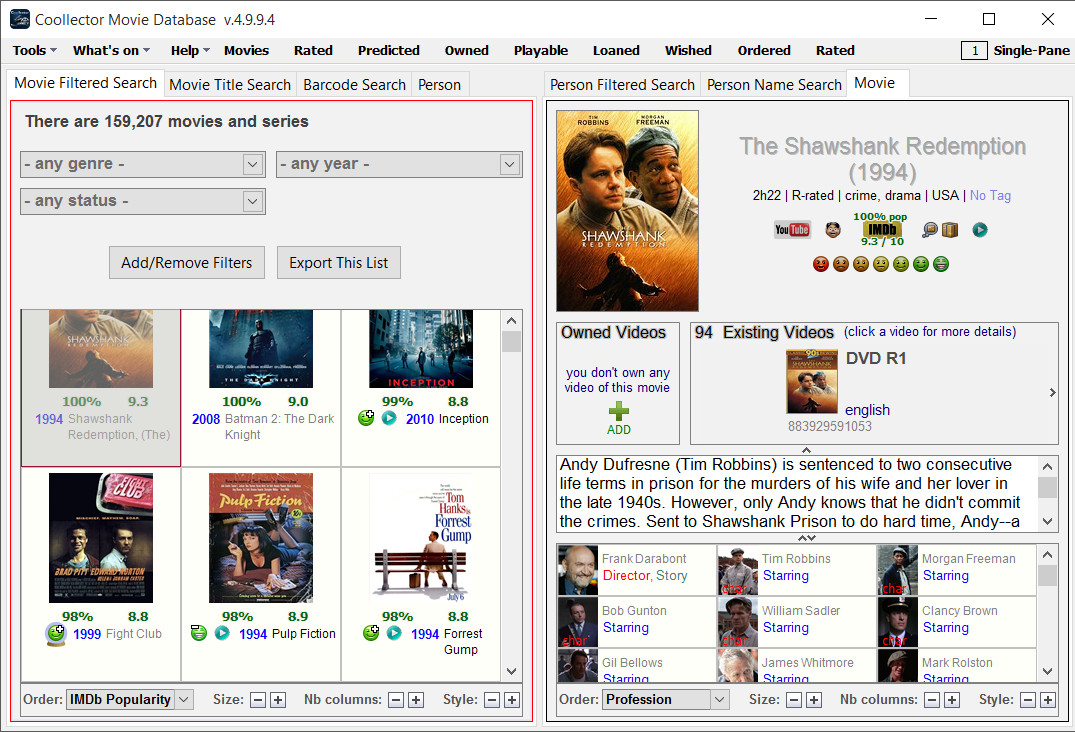Screen dimensions: 1075x732
Task: Open the Help menu
Action: [190, 50]
